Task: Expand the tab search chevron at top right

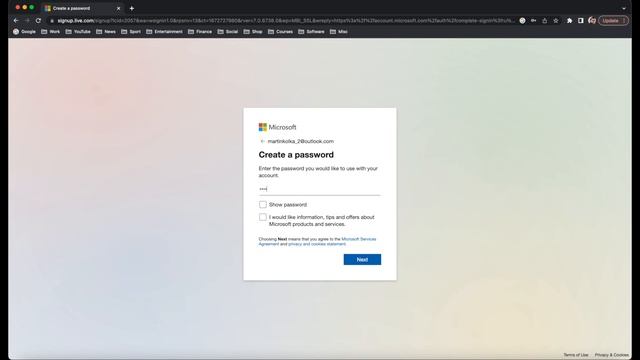Action: (x=624, y=8)
